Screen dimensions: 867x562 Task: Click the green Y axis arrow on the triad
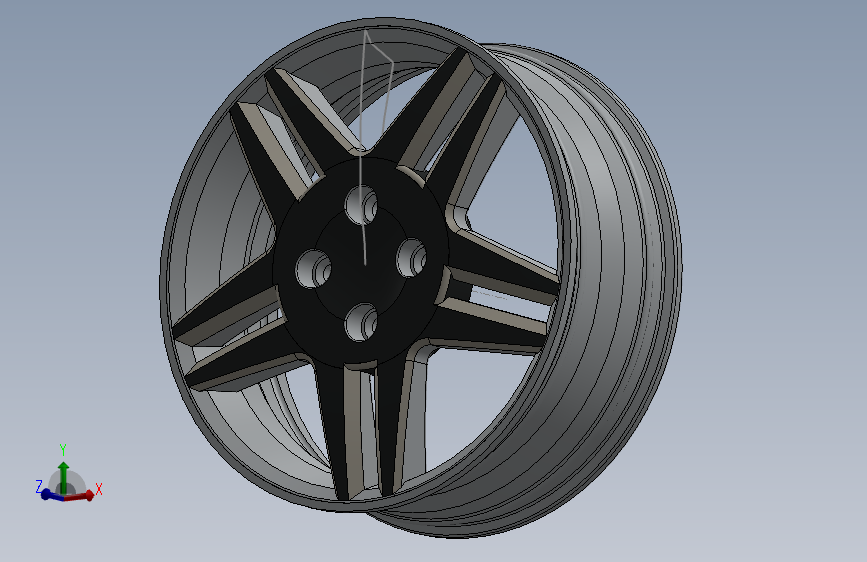63,477
